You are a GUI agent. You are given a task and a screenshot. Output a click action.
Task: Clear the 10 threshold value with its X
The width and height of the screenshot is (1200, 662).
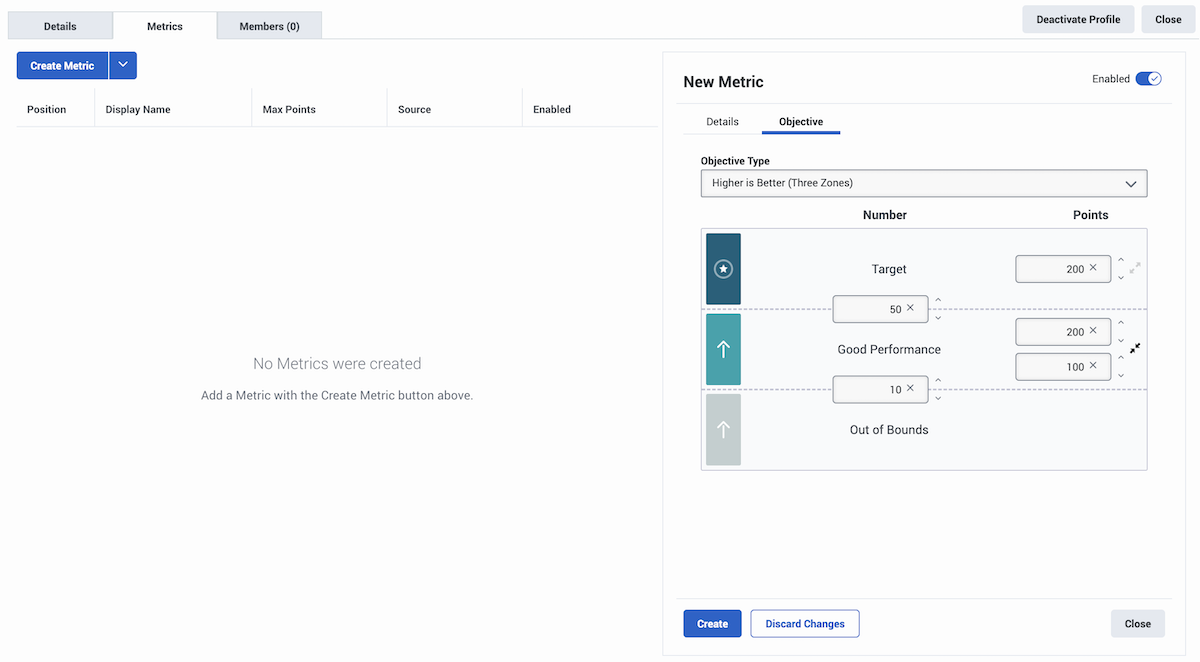[x=910, y=389]
